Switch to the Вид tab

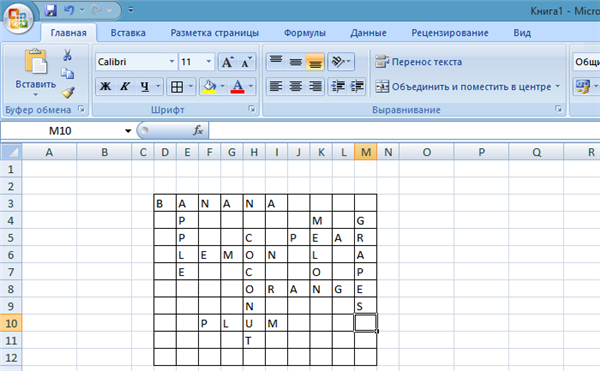pyautogui.click(x=522, y=33)
